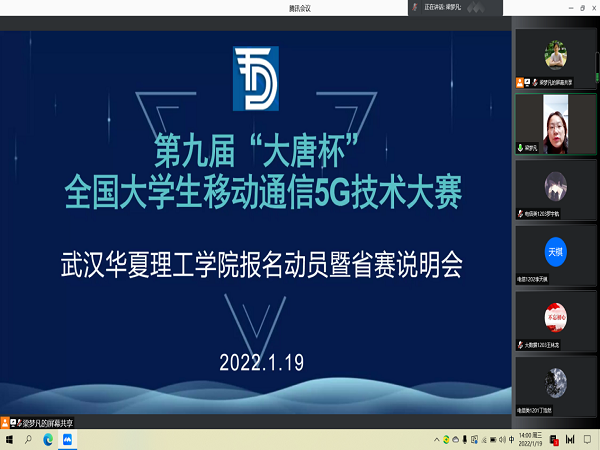Switch the Chinese input method indicator

pyautogui.click(x=512, y=440)
